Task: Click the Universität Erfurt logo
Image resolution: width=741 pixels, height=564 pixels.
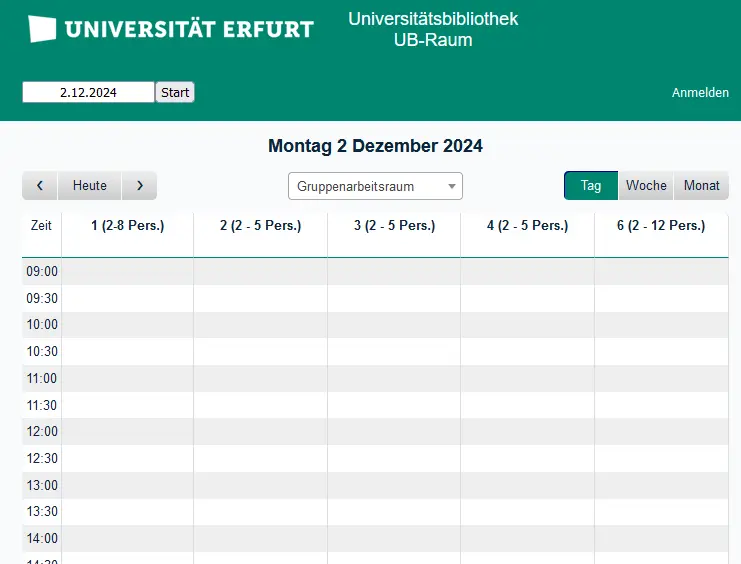Action: [171, 29]
